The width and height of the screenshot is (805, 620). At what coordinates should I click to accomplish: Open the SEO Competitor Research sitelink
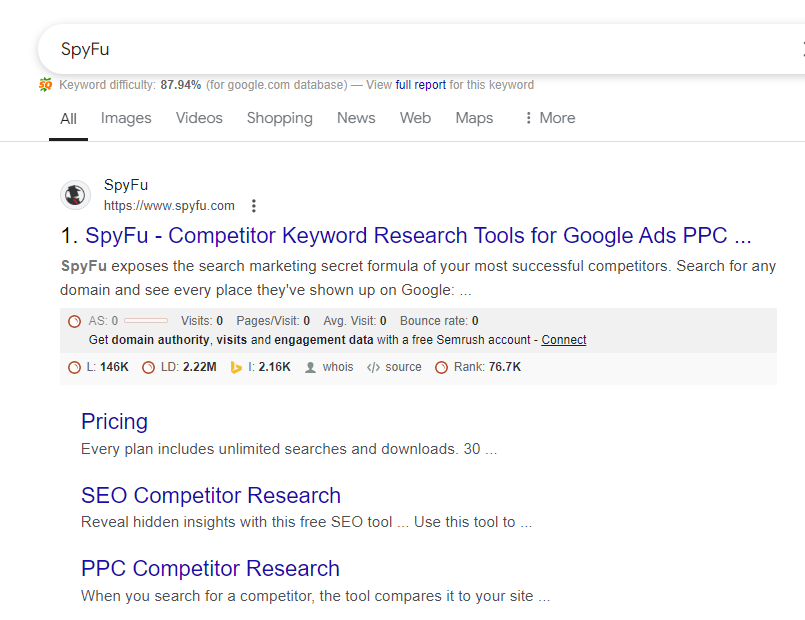pos(211,495)
